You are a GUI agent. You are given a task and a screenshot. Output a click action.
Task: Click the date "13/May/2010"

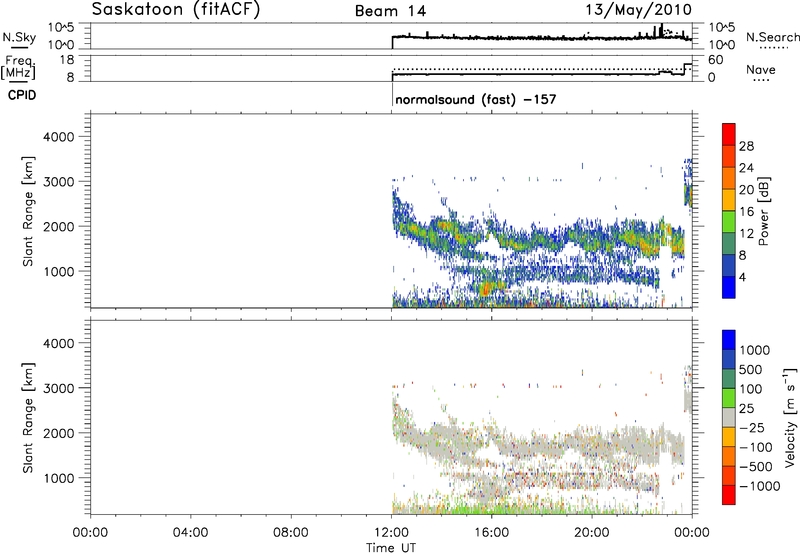pyautogui.click(x=638, y=10)
